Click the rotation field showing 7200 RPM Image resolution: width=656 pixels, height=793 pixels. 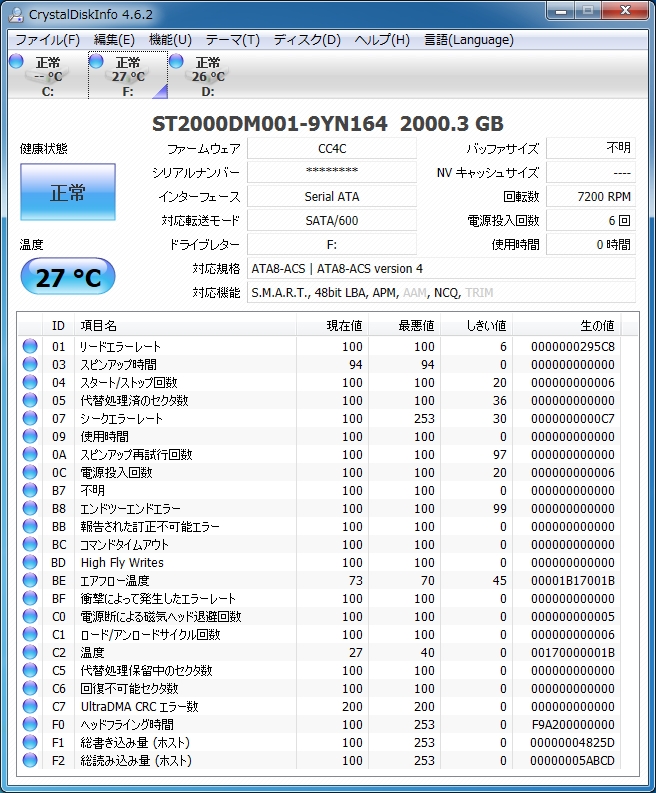pos(591,196)
